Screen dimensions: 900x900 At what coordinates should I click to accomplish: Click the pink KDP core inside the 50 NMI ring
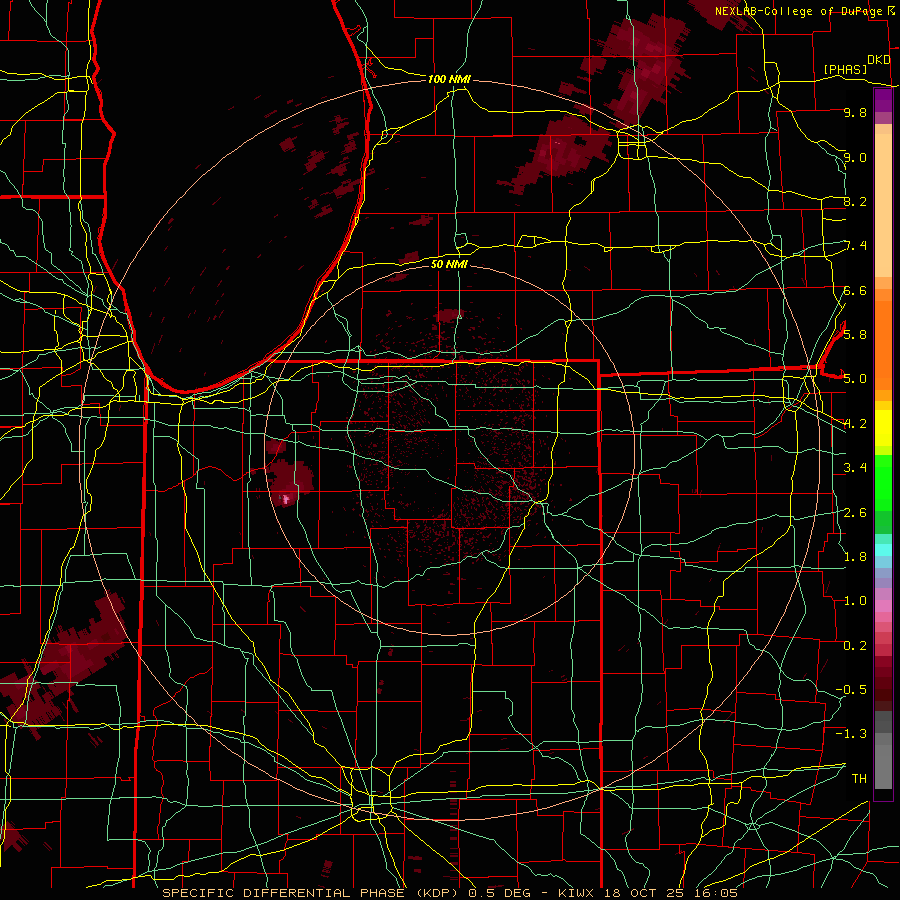[286, 499]
